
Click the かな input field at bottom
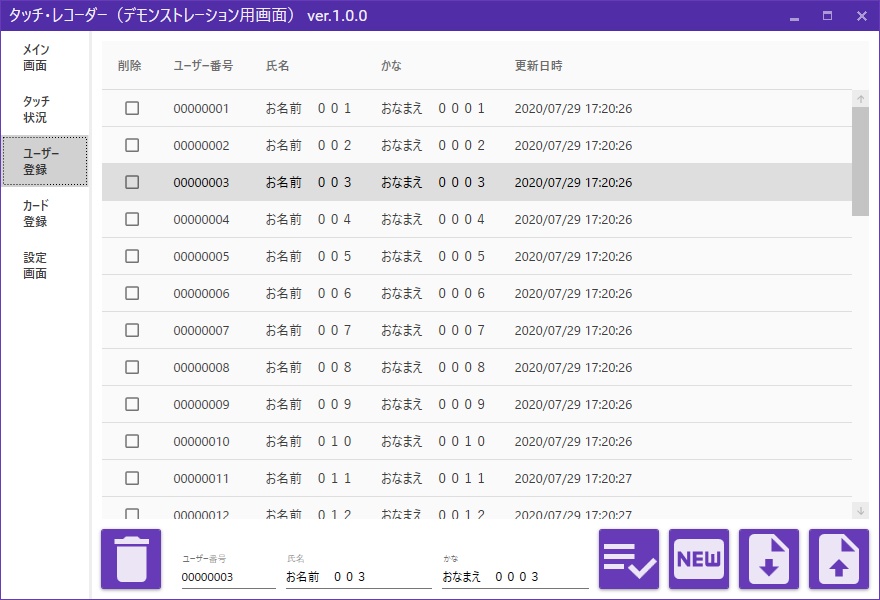[515, 576]
